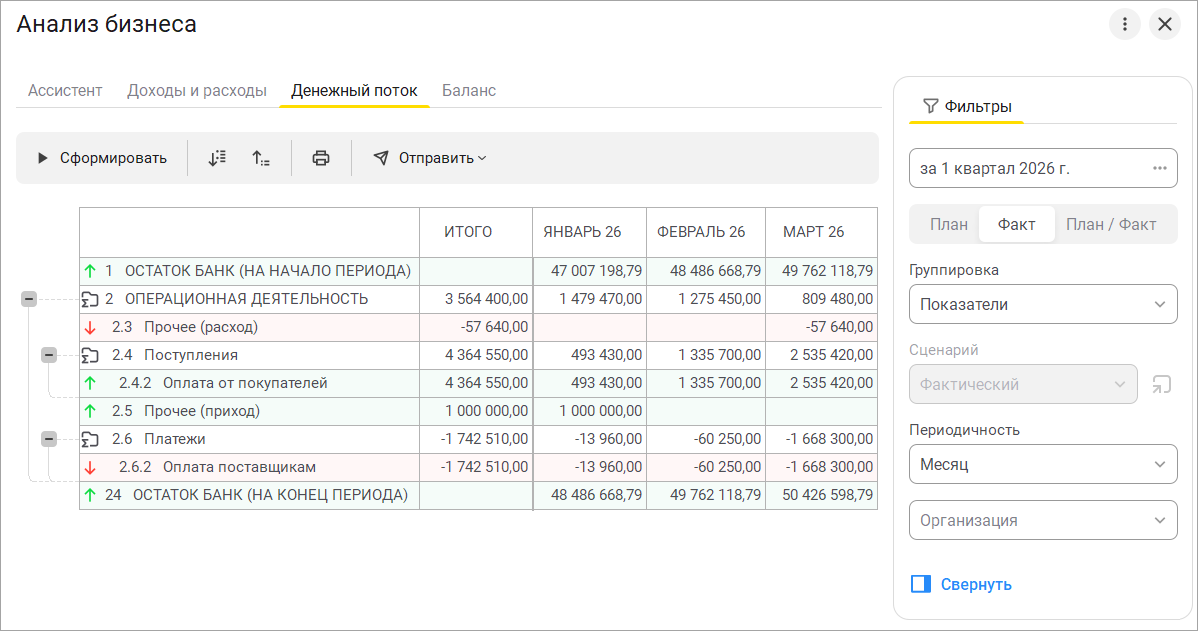This screenshot has width=1198, height=631.
Task: Select the Факт mode toggle
Action: tap(1016, 225)
